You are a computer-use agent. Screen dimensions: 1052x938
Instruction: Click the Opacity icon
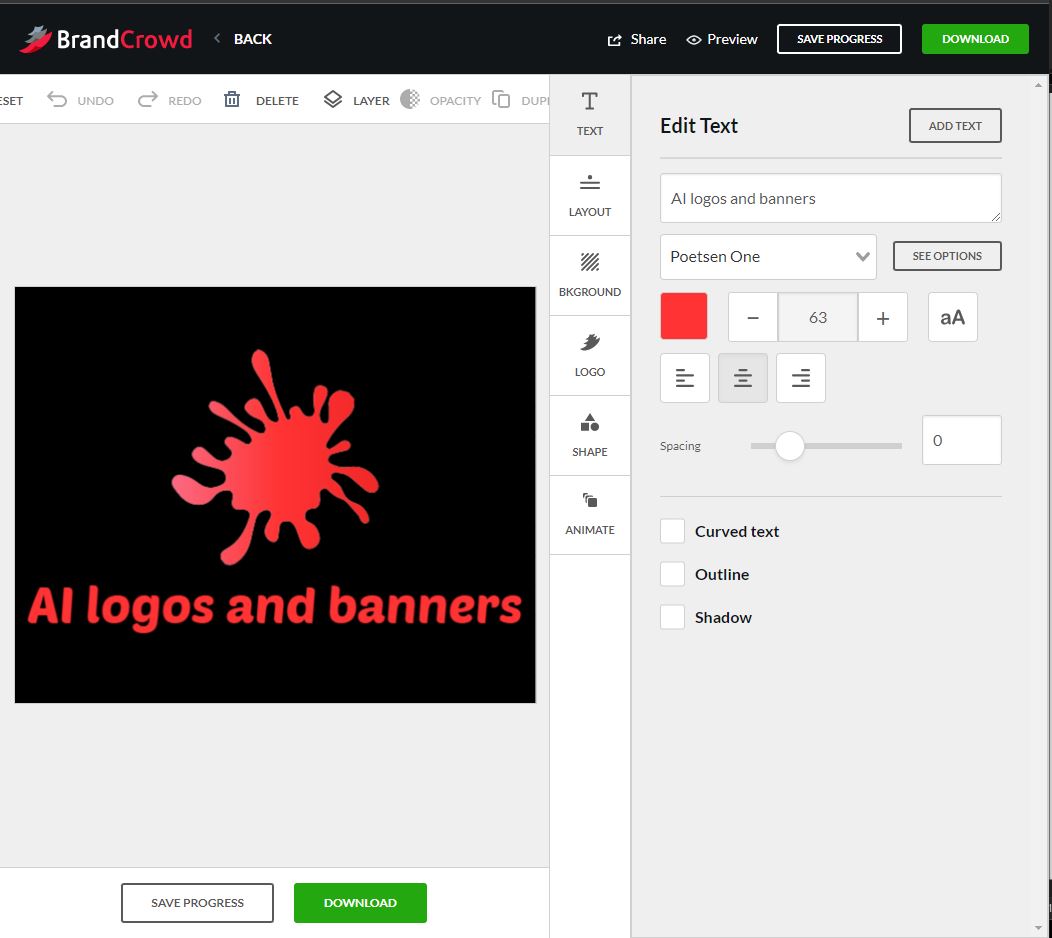(x=410, y=99)
